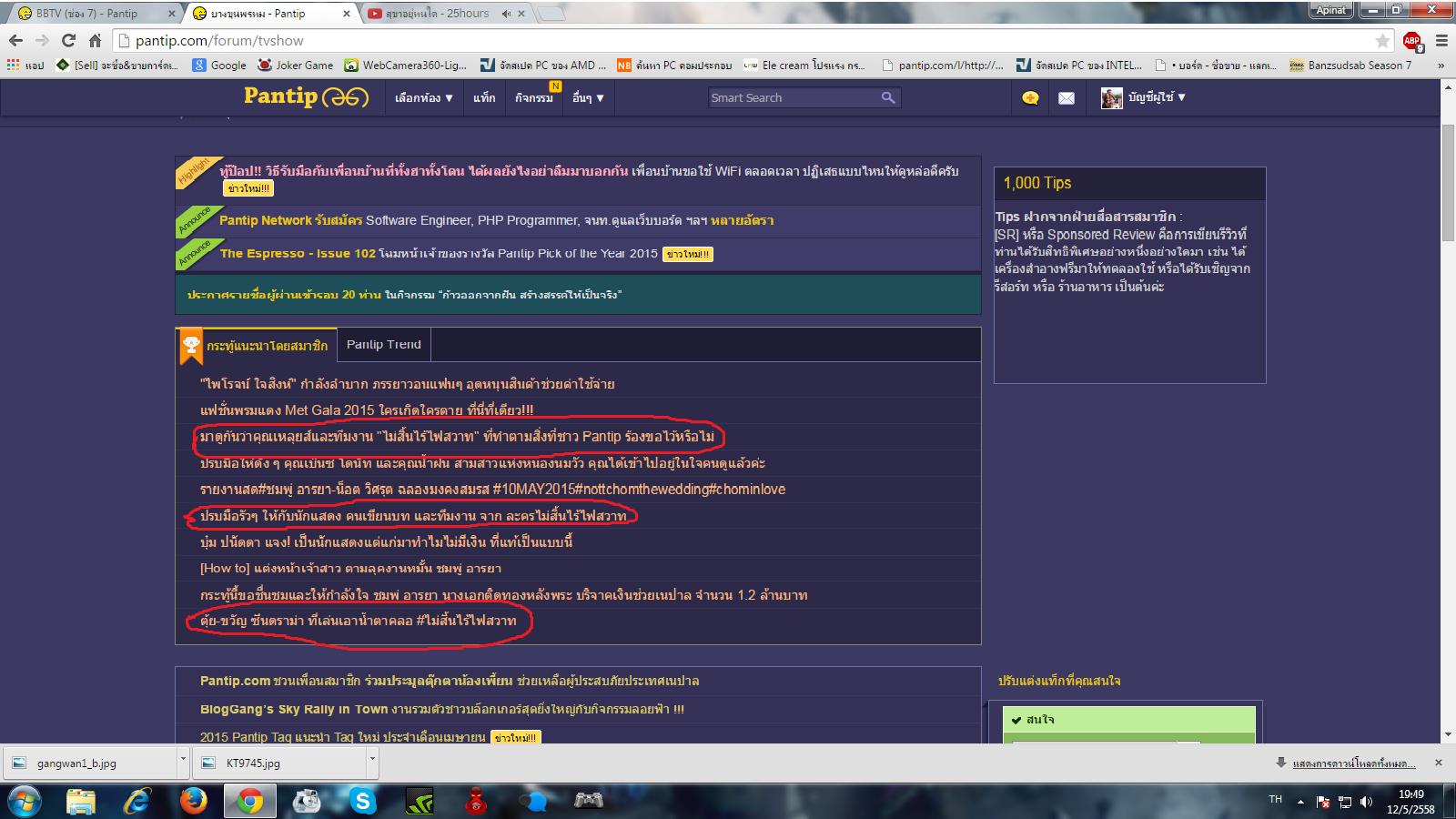Click the ปรับแต่งแท็กที่คุณสนใจ heading
1456x819 pixels.
(1059, 681)
